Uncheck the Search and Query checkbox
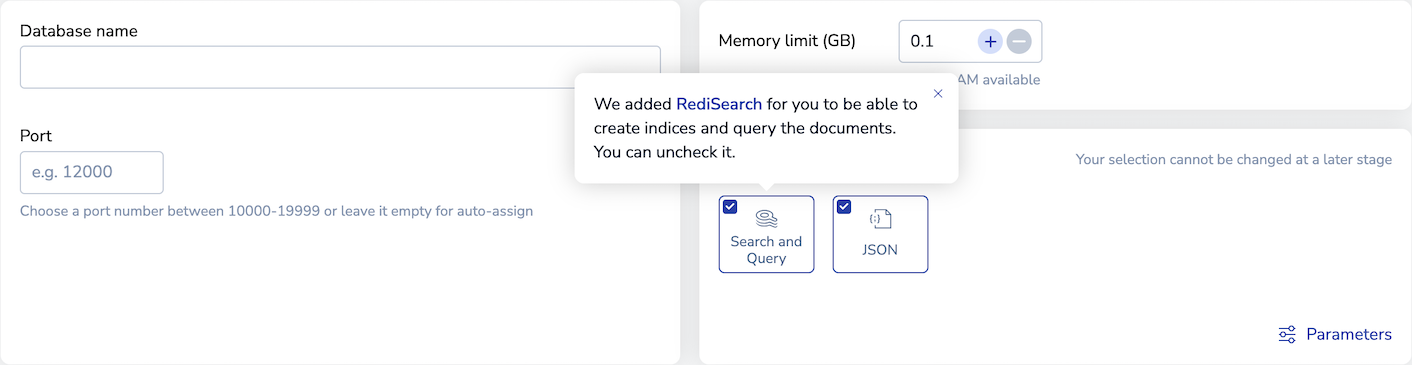Viewport: 1412px width, 365px height. (730, 207)
